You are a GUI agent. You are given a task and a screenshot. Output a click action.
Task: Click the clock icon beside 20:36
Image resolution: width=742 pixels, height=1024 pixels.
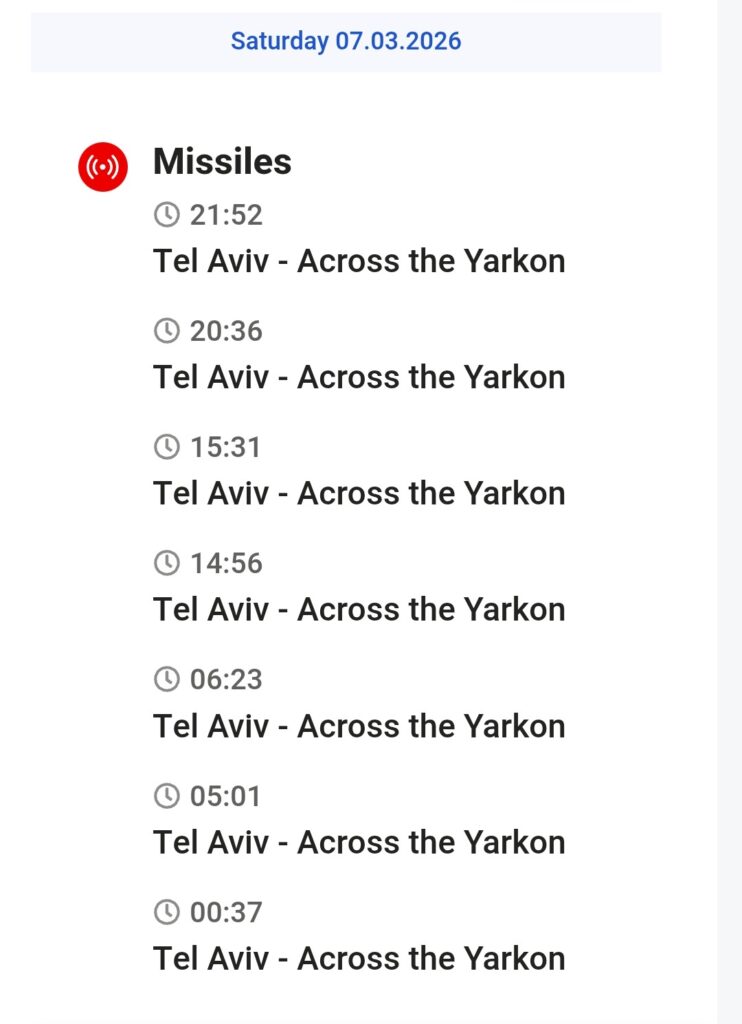click(x=166, y=331)
